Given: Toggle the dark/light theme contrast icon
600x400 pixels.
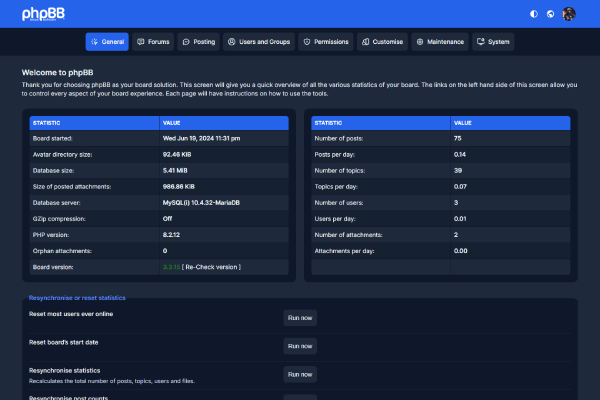Looking at the screenshot, I should point(534,14).
